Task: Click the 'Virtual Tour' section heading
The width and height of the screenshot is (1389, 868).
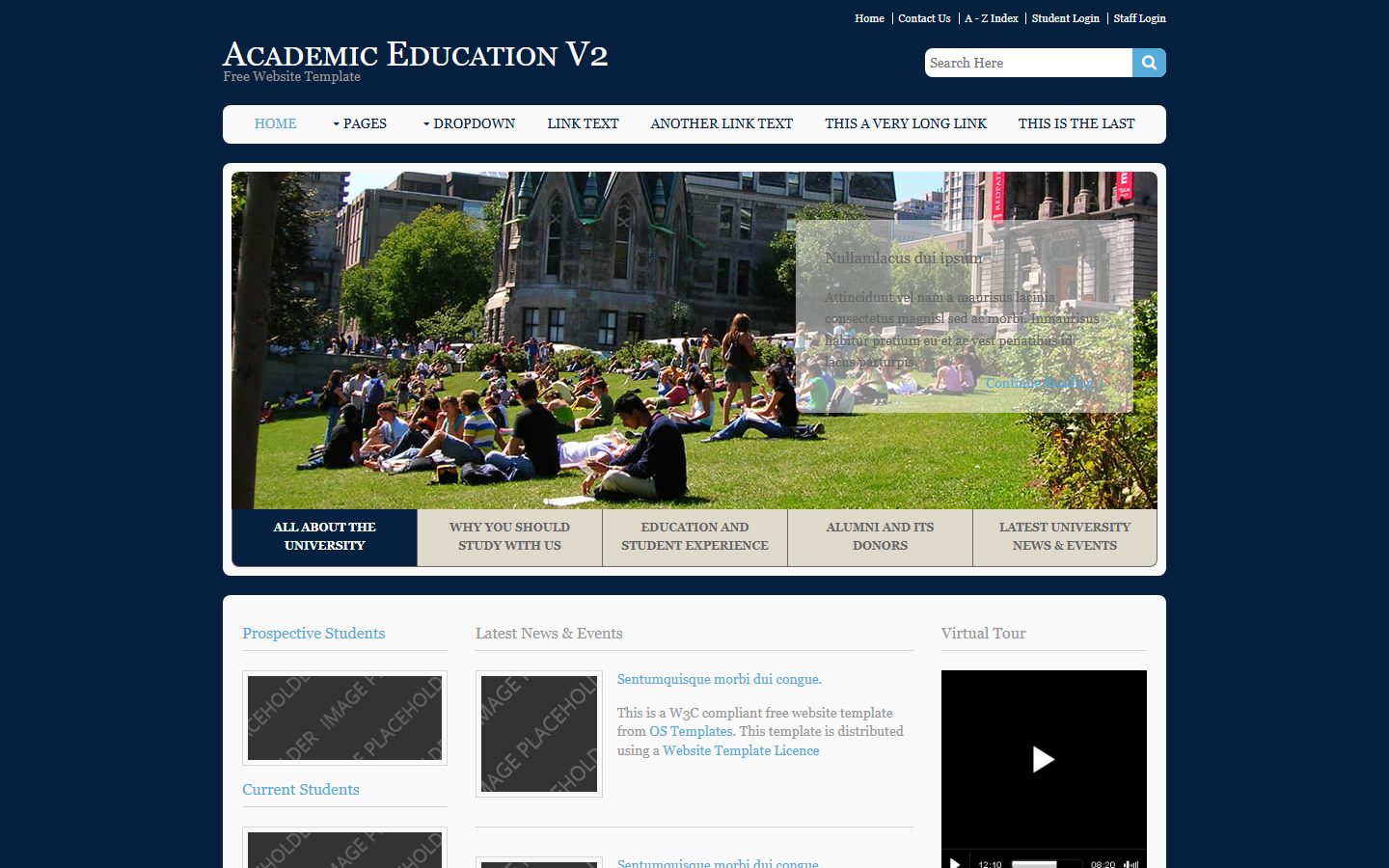Action: (x=983, y=634)
